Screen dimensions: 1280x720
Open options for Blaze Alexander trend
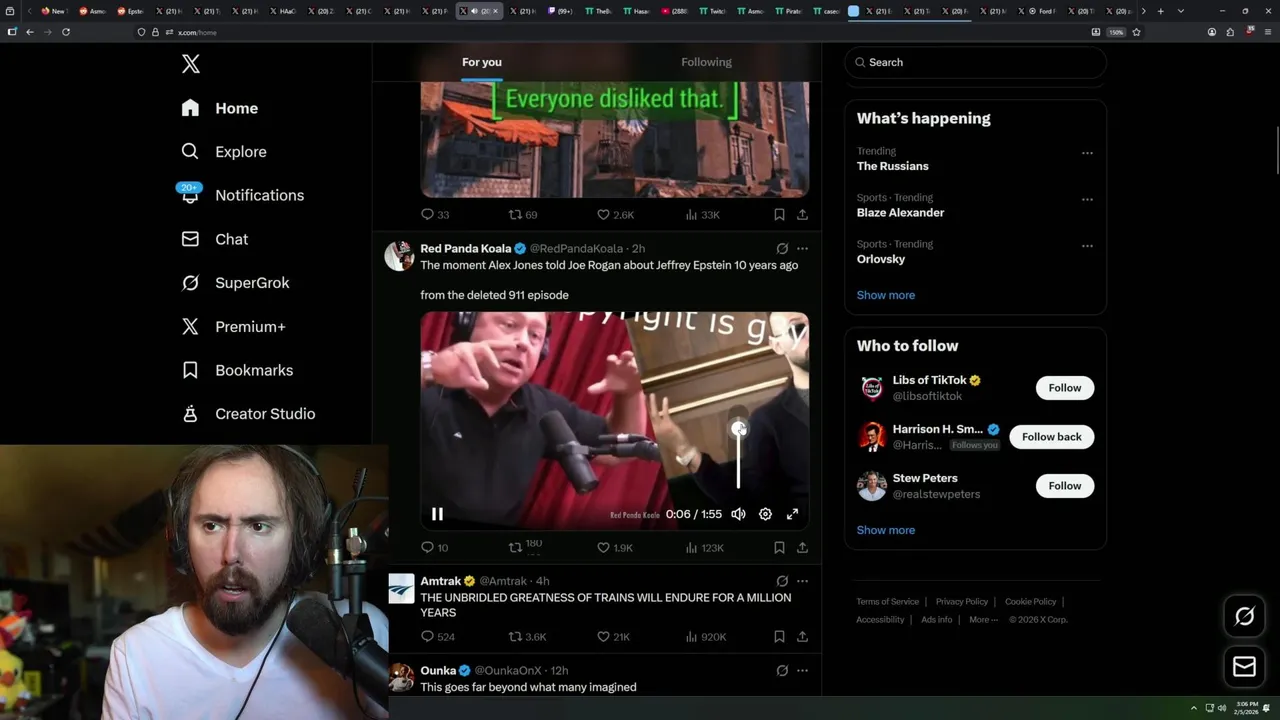point(1087,199)
